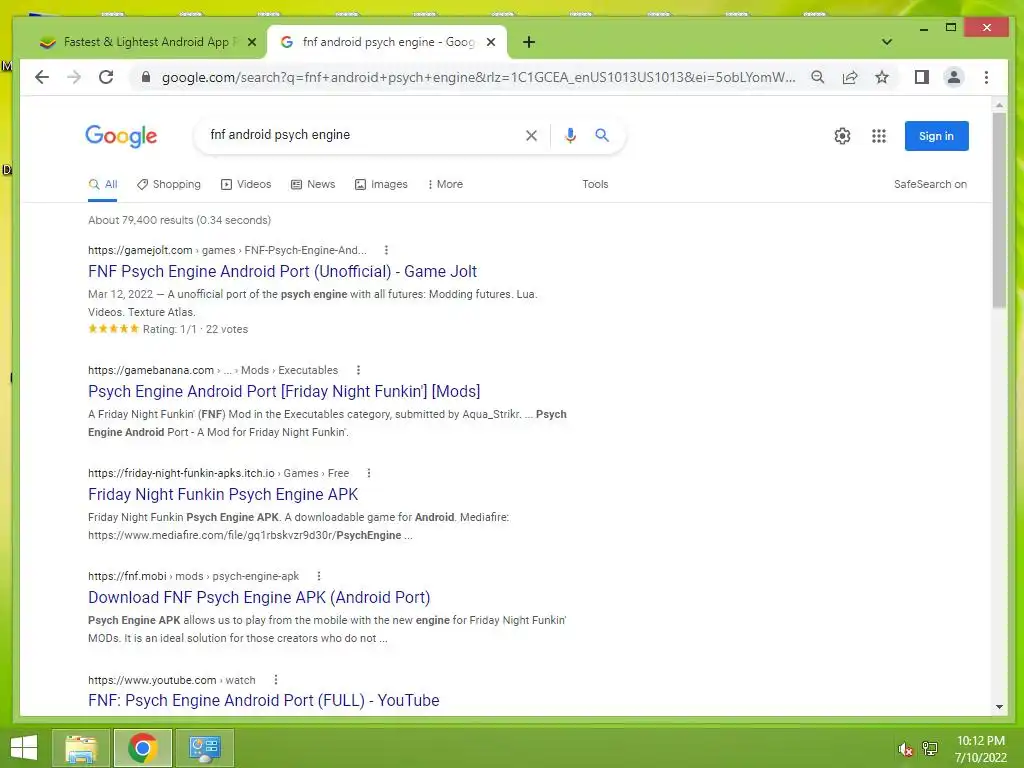
Task: Open Download FNF Psych Engine APK link
Action: coord(259,598)
